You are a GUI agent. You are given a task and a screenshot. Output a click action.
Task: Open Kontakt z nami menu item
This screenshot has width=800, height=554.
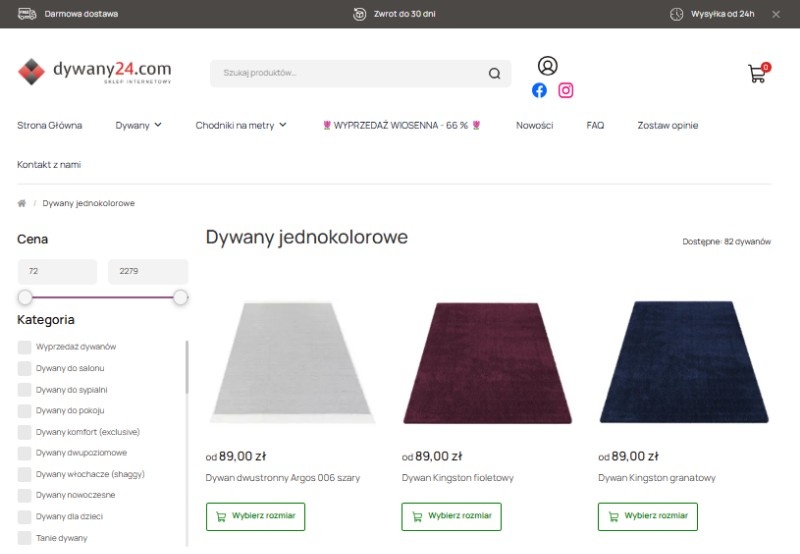49,165
